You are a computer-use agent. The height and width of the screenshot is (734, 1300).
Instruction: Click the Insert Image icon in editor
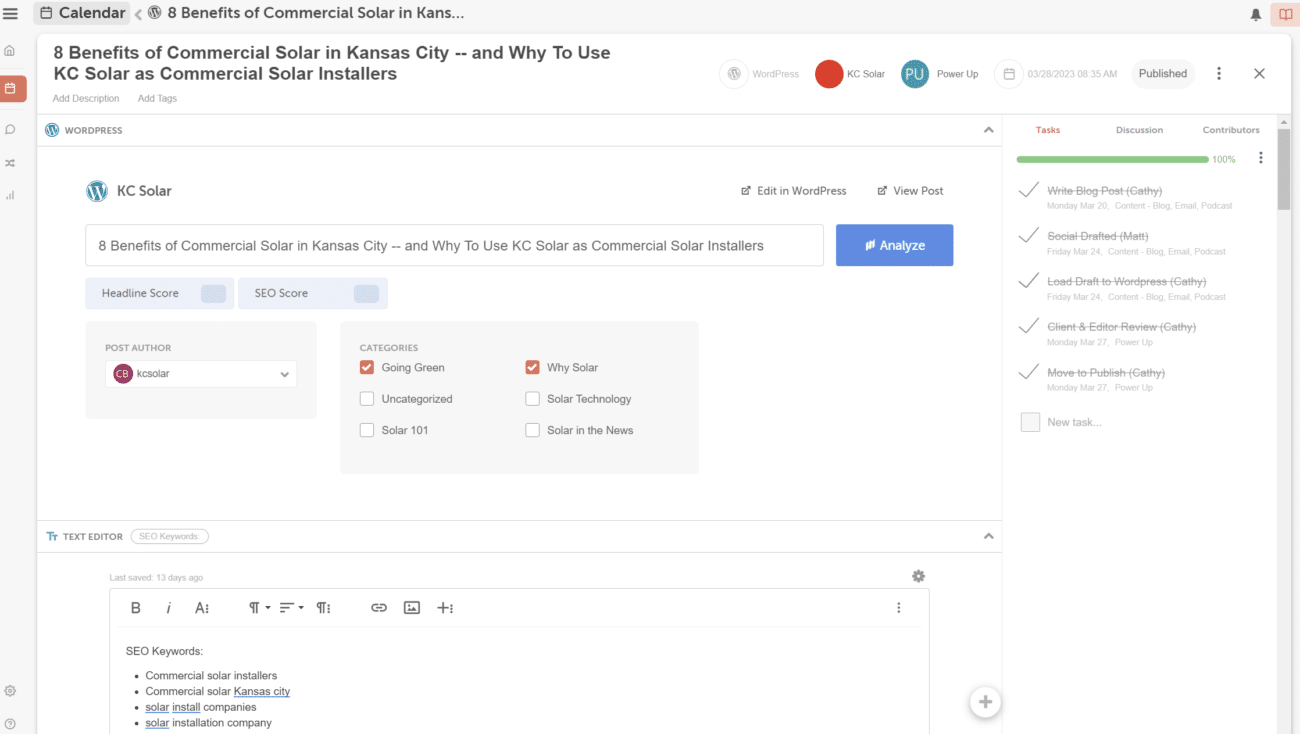[x=412, y=608]
